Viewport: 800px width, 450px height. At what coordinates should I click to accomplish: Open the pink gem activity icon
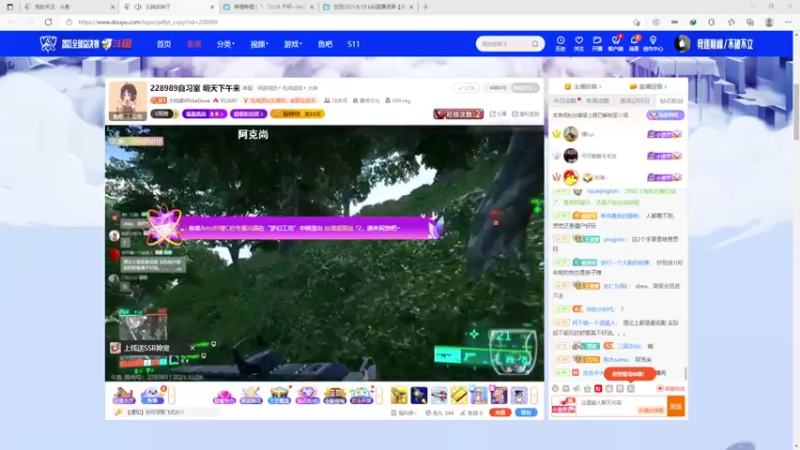pos(223,395)
